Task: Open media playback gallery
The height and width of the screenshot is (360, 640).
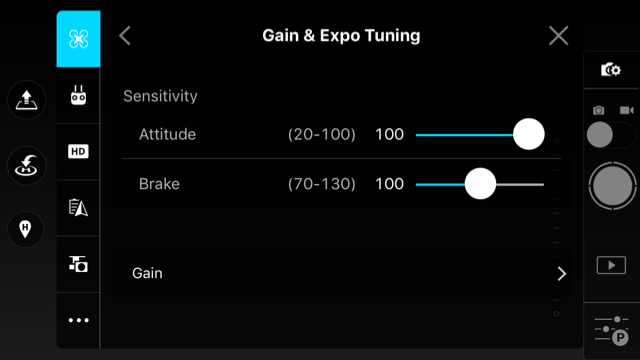Action: pyautogui.click(x=611, y=265)
